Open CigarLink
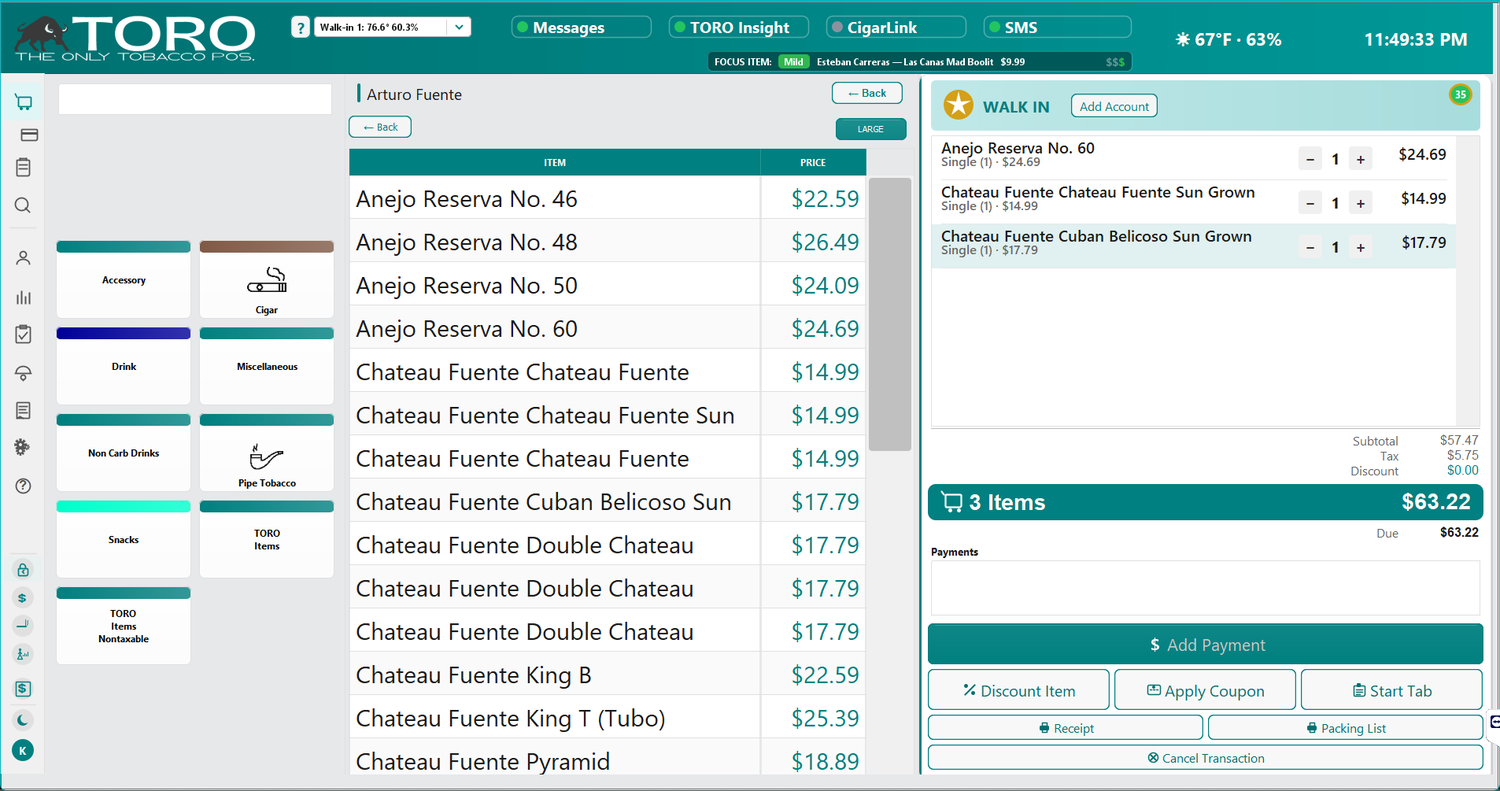Screen dimensions: 1500x791 896,28
